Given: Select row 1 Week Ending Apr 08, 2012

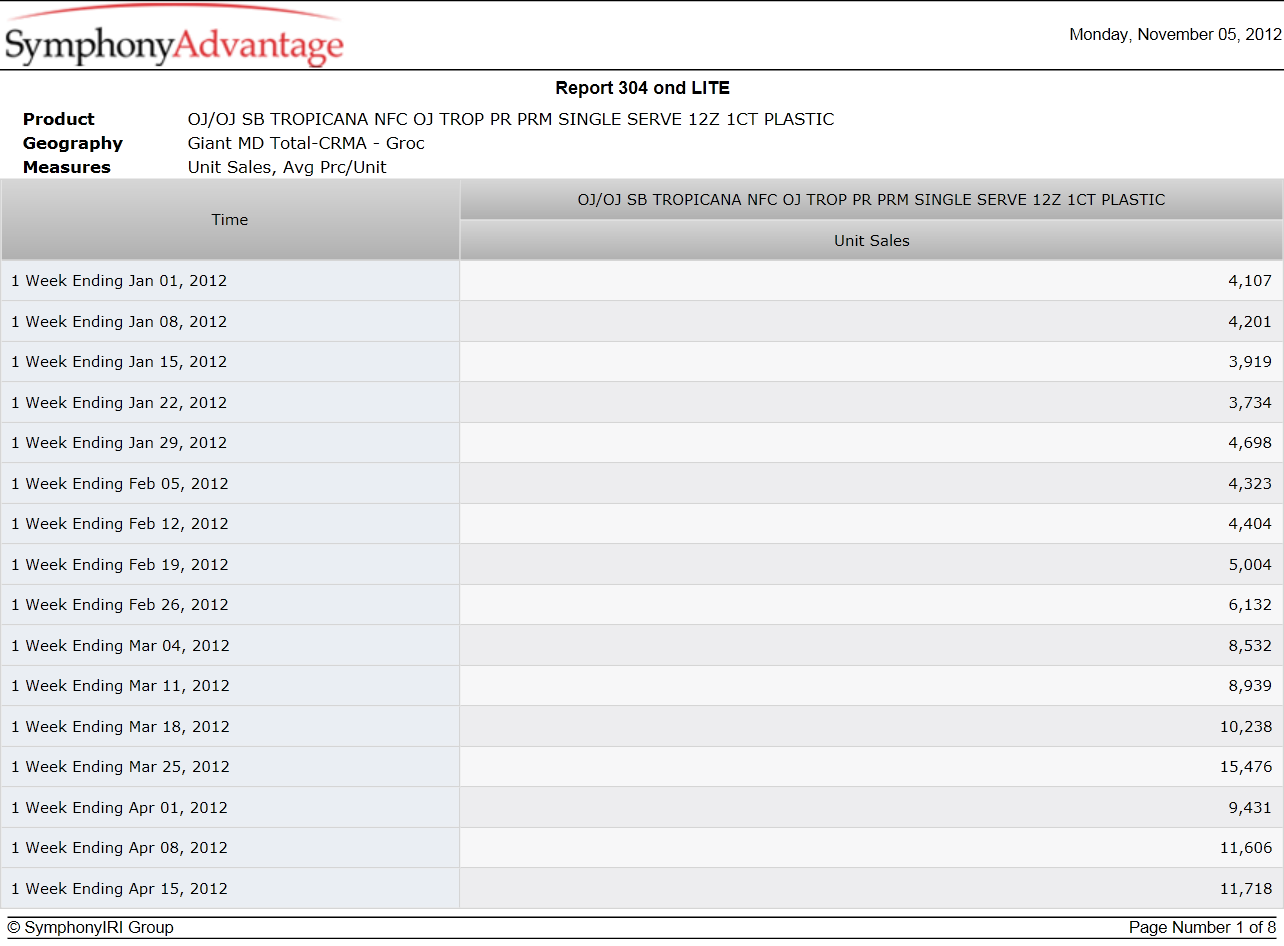Looking at the screenshot, I should tap(642, 848).
